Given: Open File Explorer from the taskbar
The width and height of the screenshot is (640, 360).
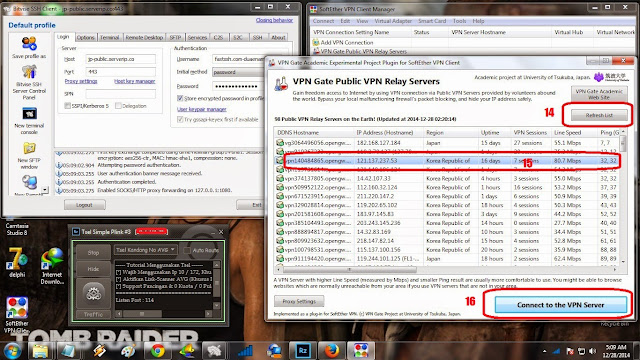Looking at the screenshot, I should [x=40, y=351].
